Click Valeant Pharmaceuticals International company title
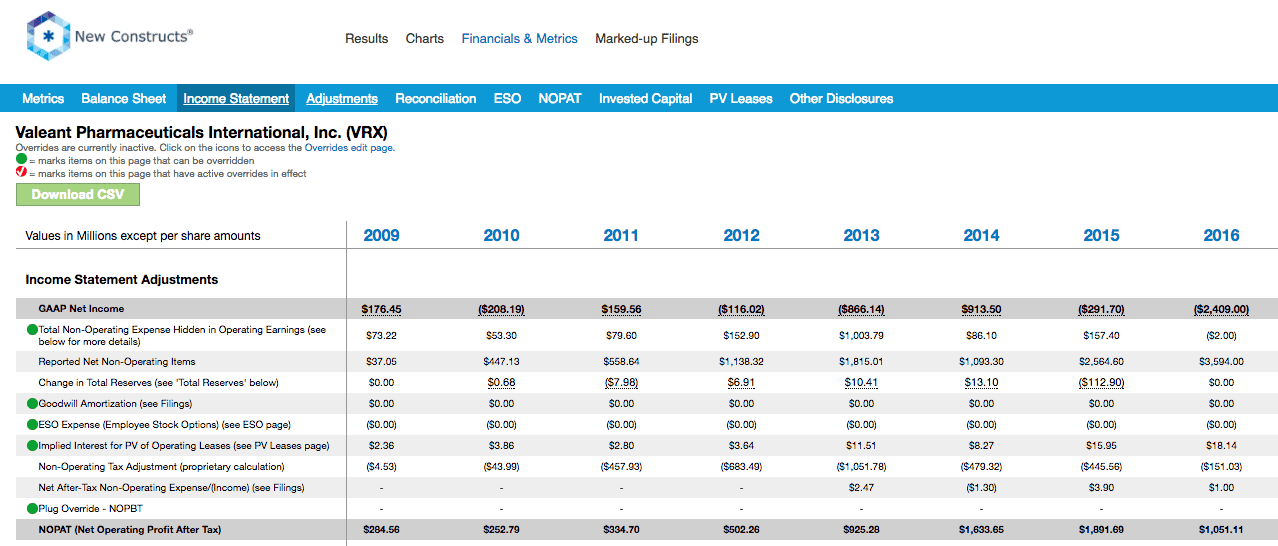Image resolution: width=1278 pixels, height=546 pixels. (201, 132)
